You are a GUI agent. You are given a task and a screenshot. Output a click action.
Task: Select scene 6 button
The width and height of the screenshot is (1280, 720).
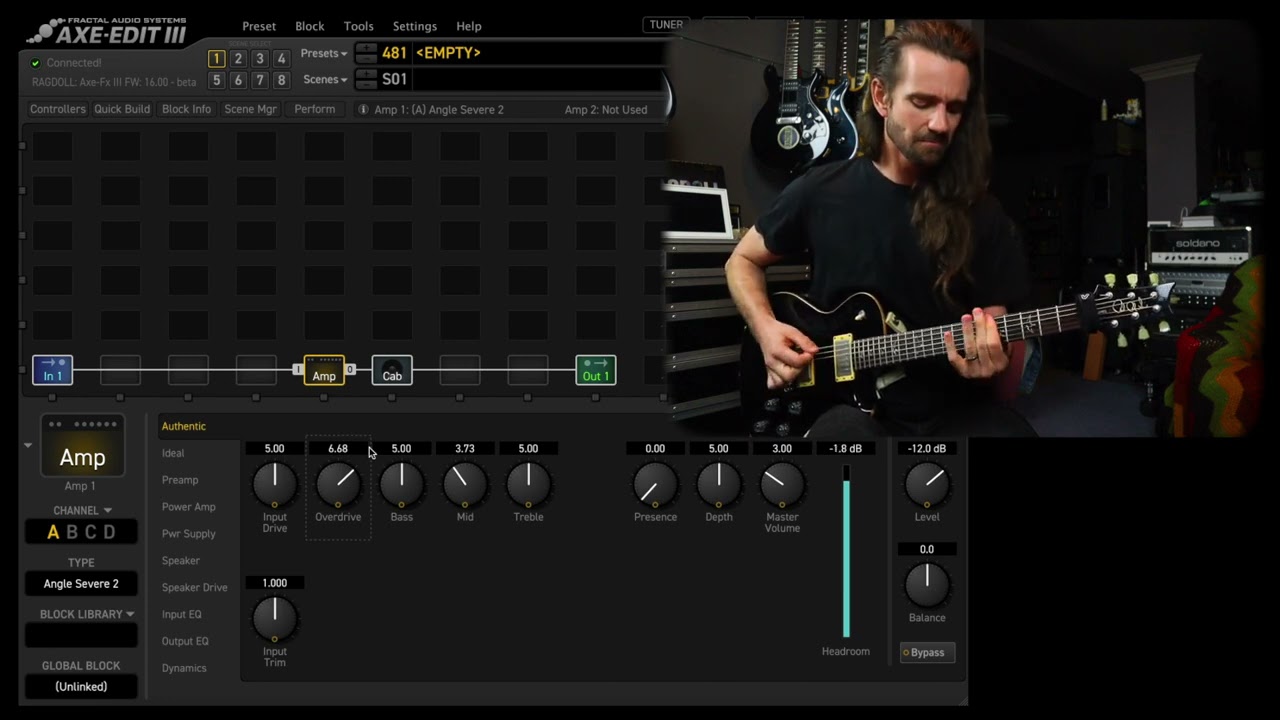pyautogui.click(x=238, y=80)
